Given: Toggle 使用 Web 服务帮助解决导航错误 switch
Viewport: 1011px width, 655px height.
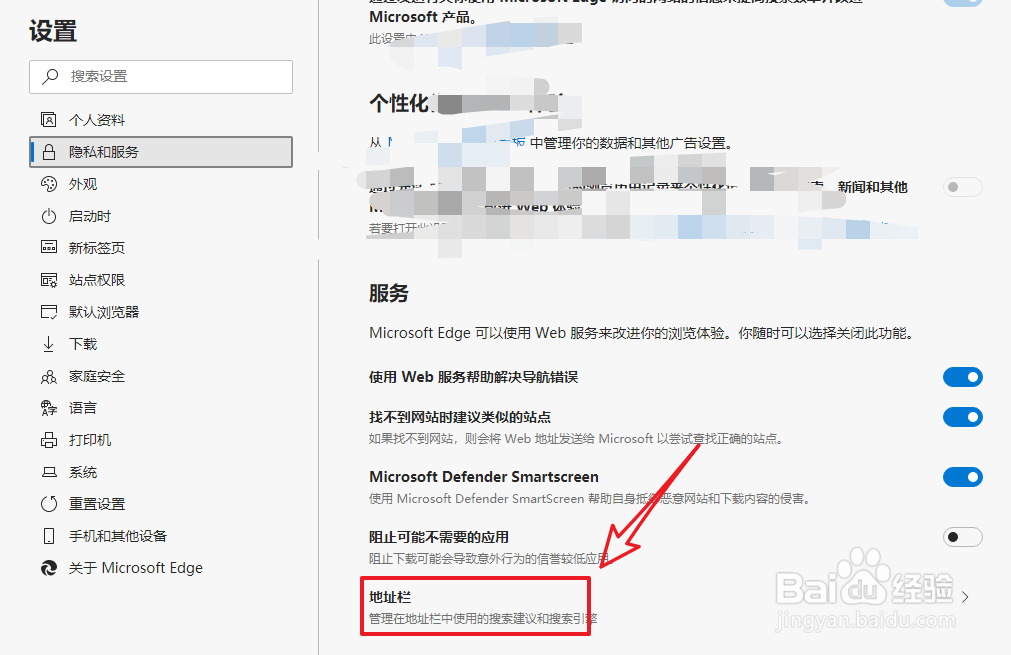Looking at the screenshot, I should [962, 377].
